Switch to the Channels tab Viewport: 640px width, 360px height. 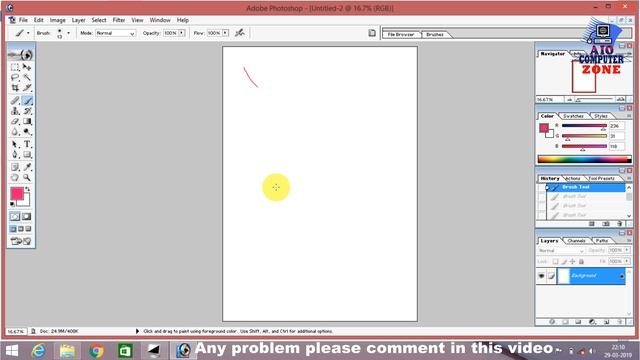point(576,241)
